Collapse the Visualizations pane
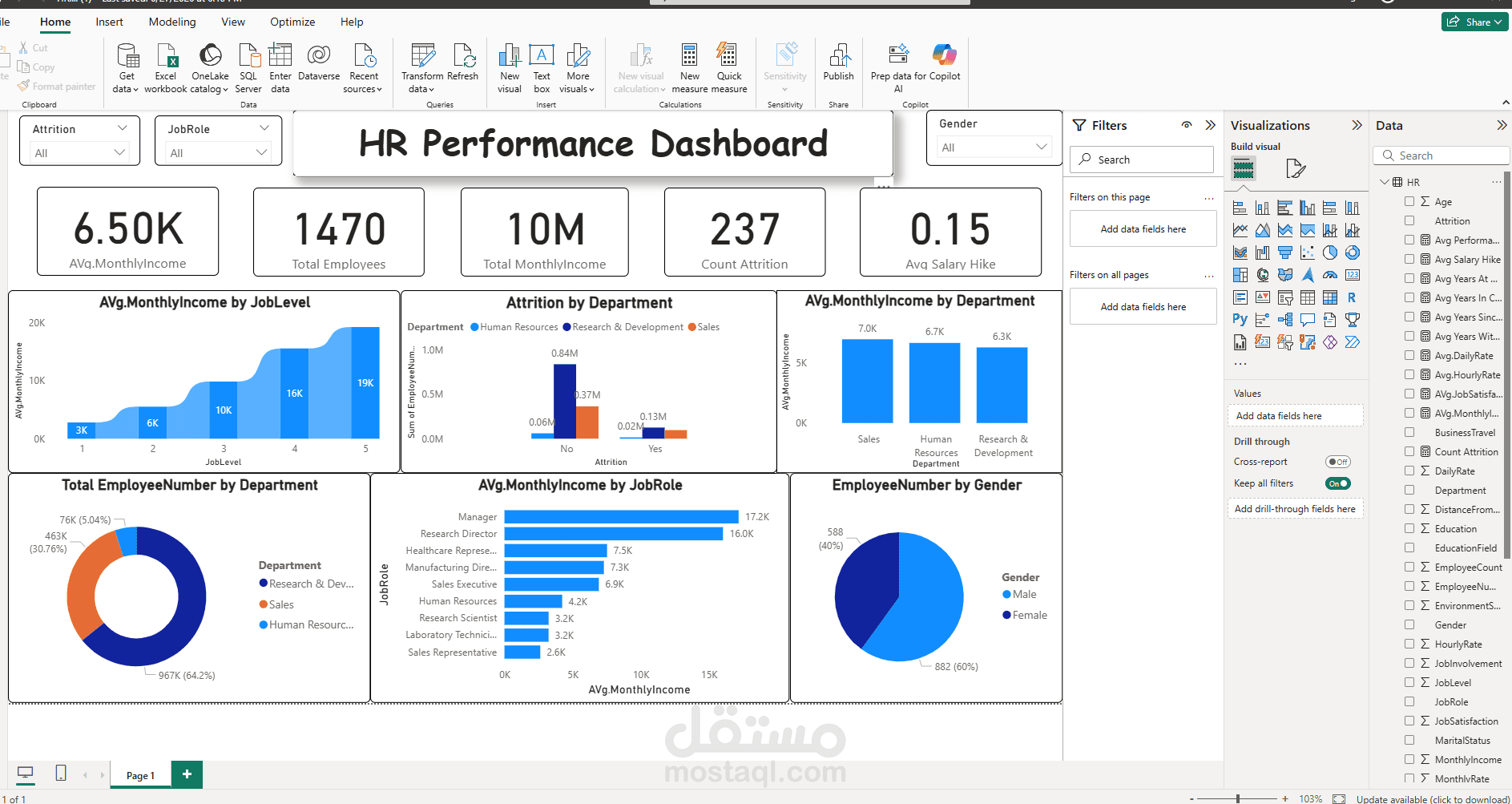The image size is (1512, 804). [1357, 125]
